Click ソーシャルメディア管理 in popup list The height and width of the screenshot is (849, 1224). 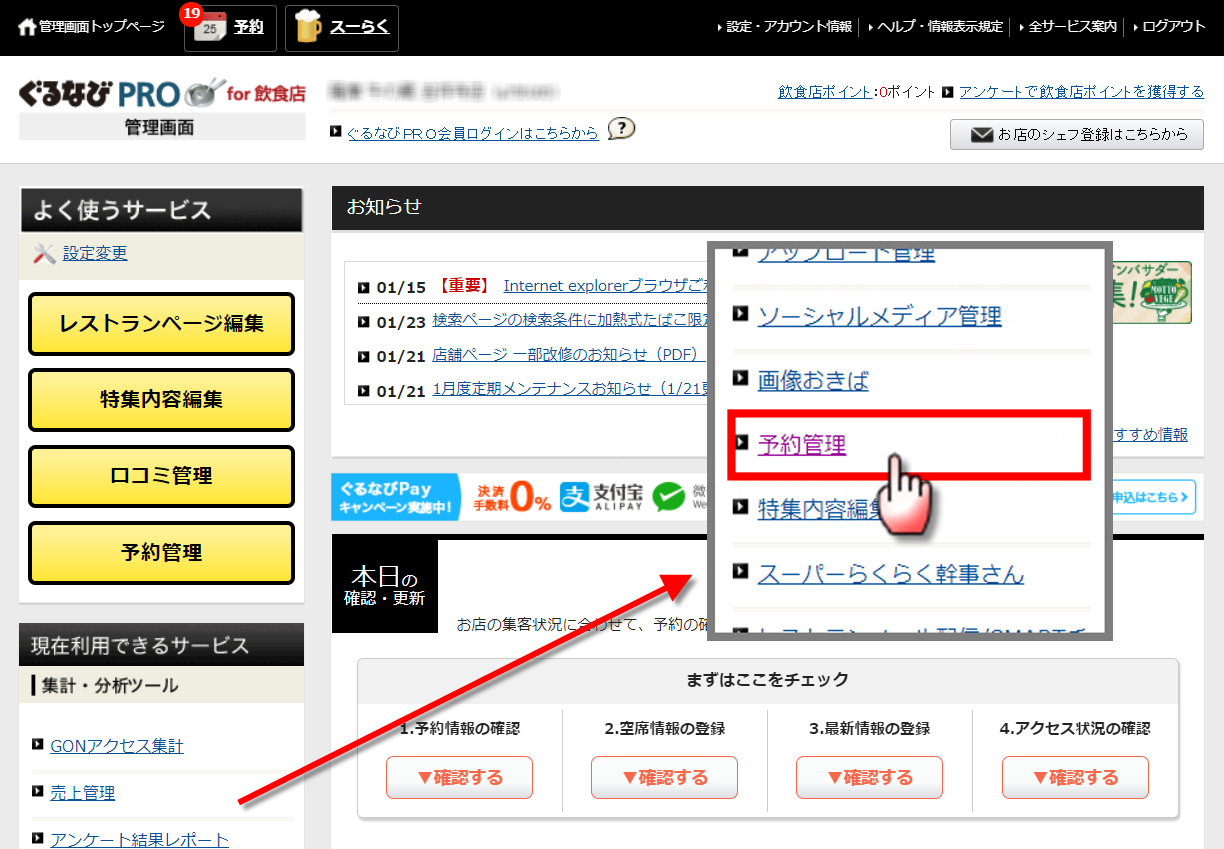[x=879, y=317]
